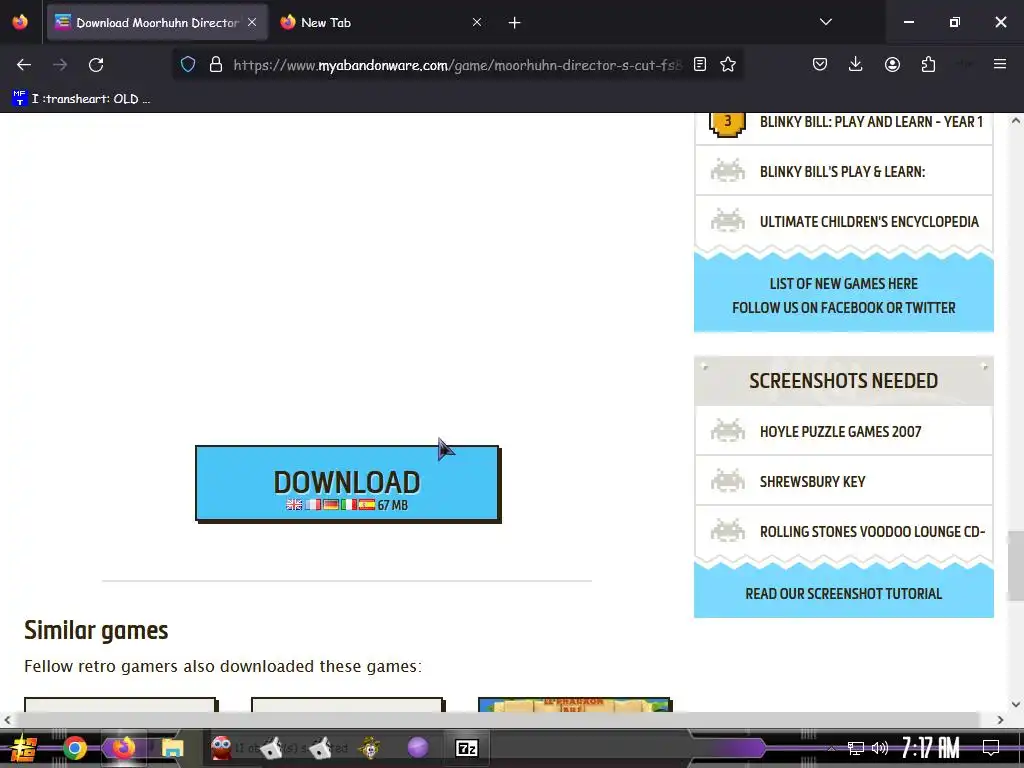Viewport: 1024px width, 768px height.
Task: Open the extensions puzzle icon
Action: tap(928, 65)
